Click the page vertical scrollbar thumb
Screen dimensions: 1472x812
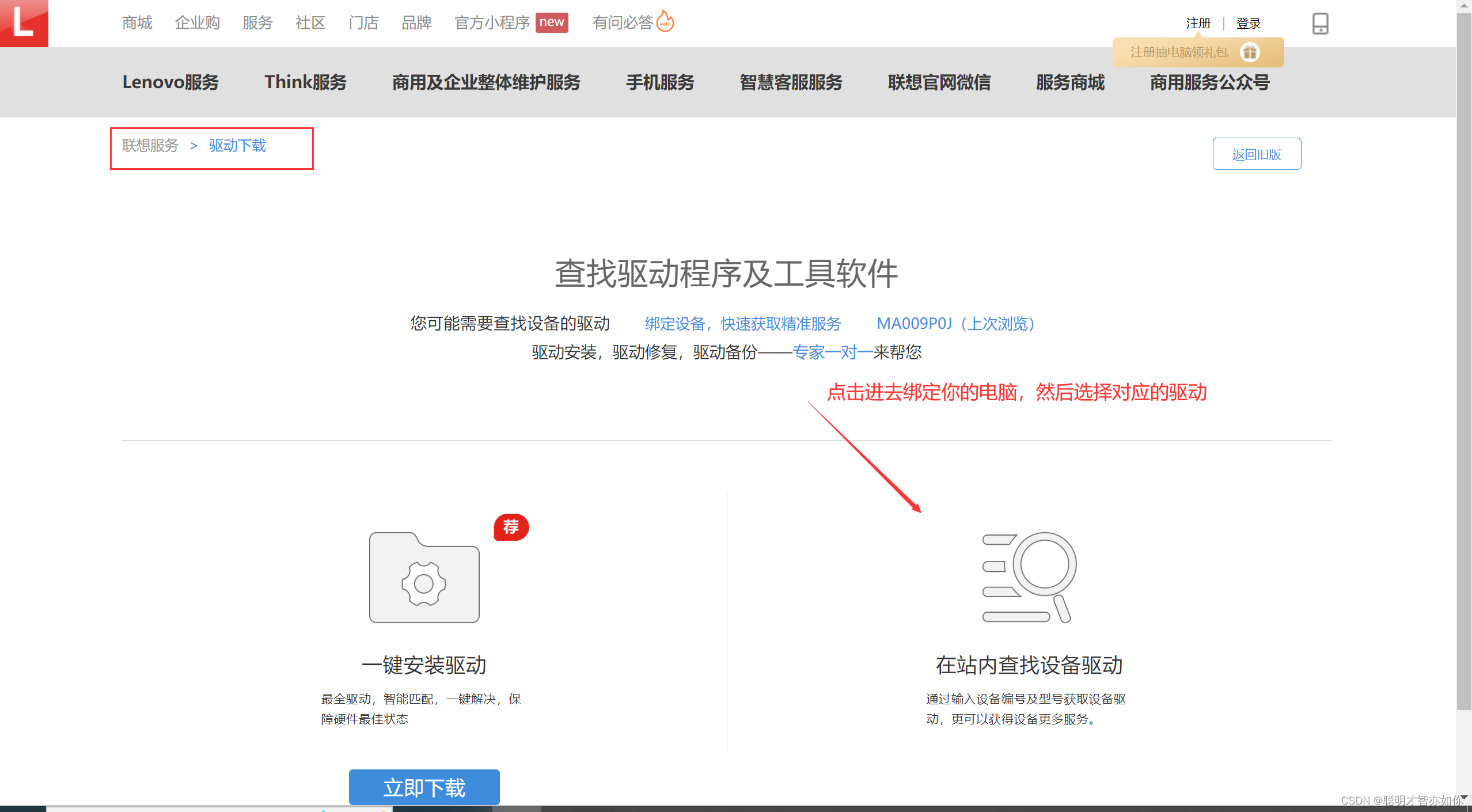(1463, 357)
